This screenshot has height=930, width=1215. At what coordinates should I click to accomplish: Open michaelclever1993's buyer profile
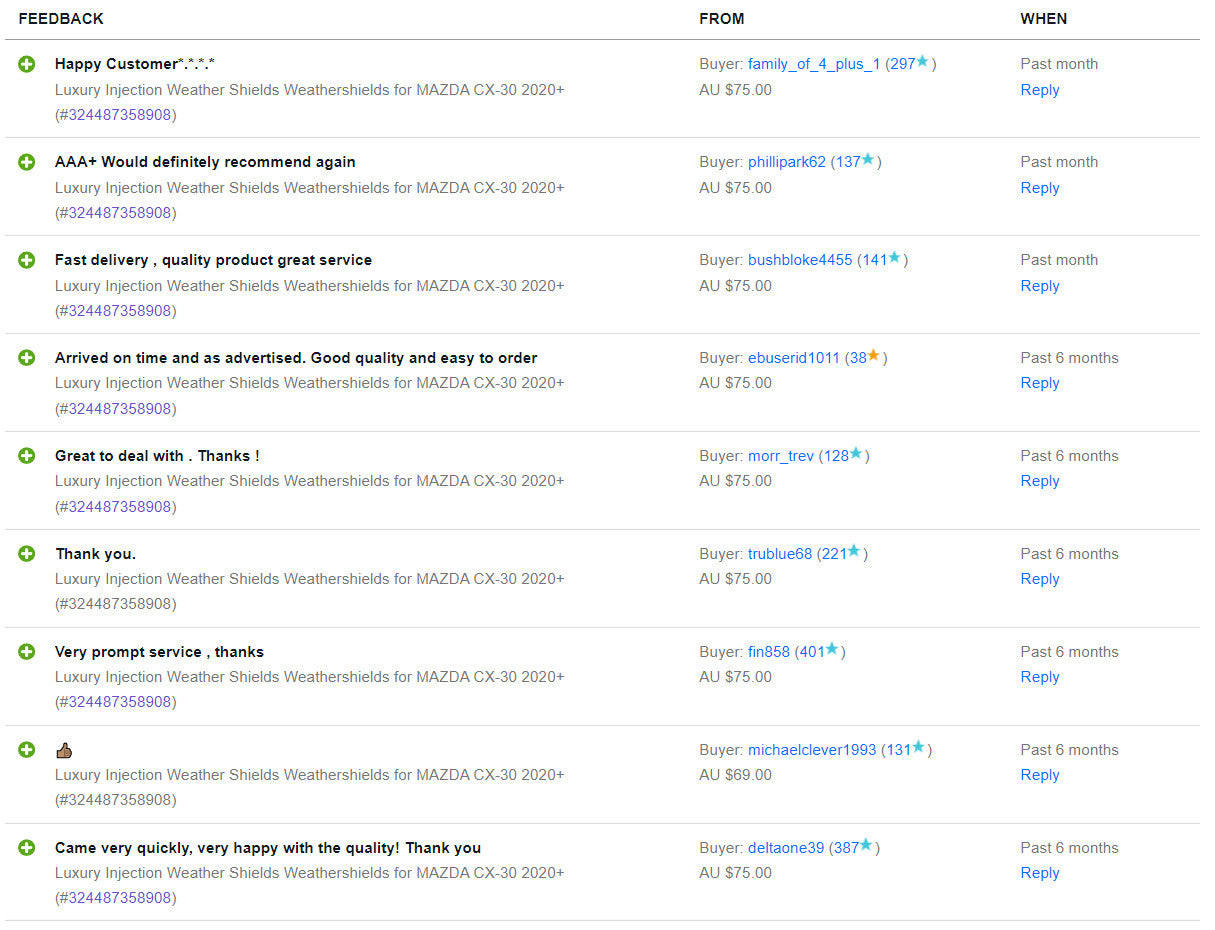(x=812, y=750)
